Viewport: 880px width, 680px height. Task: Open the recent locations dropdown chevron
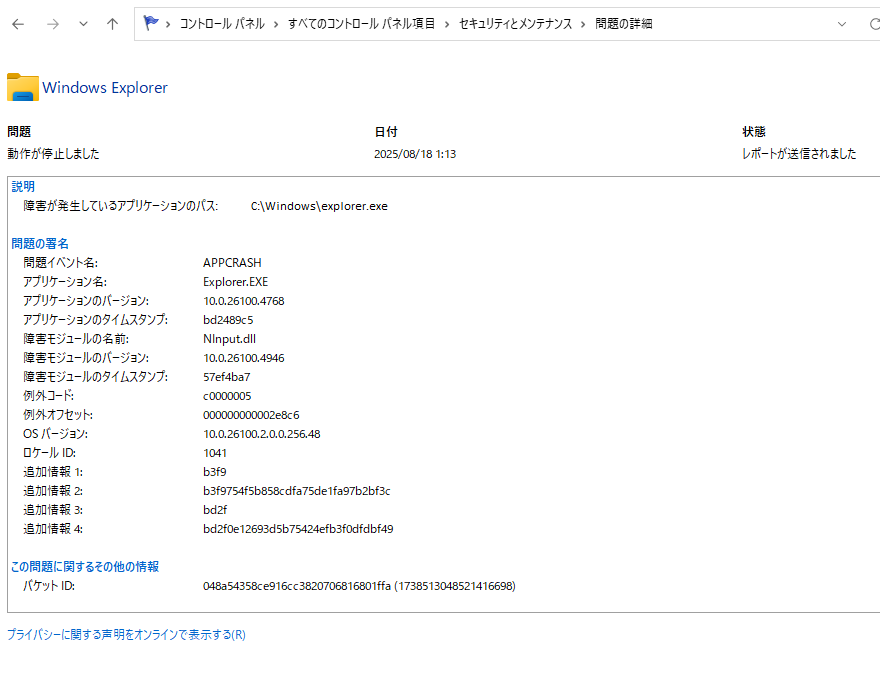click(83, 24)
